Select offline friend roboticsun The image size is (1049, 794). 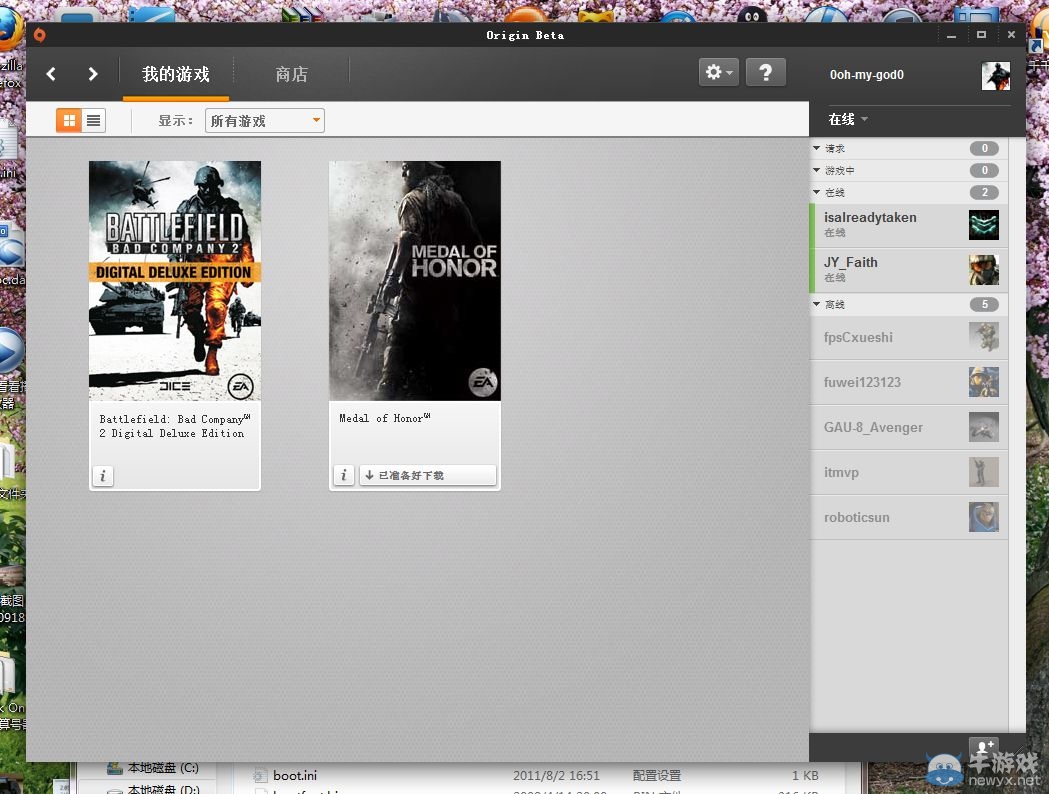pyautogui.click(x=909, y=516)
